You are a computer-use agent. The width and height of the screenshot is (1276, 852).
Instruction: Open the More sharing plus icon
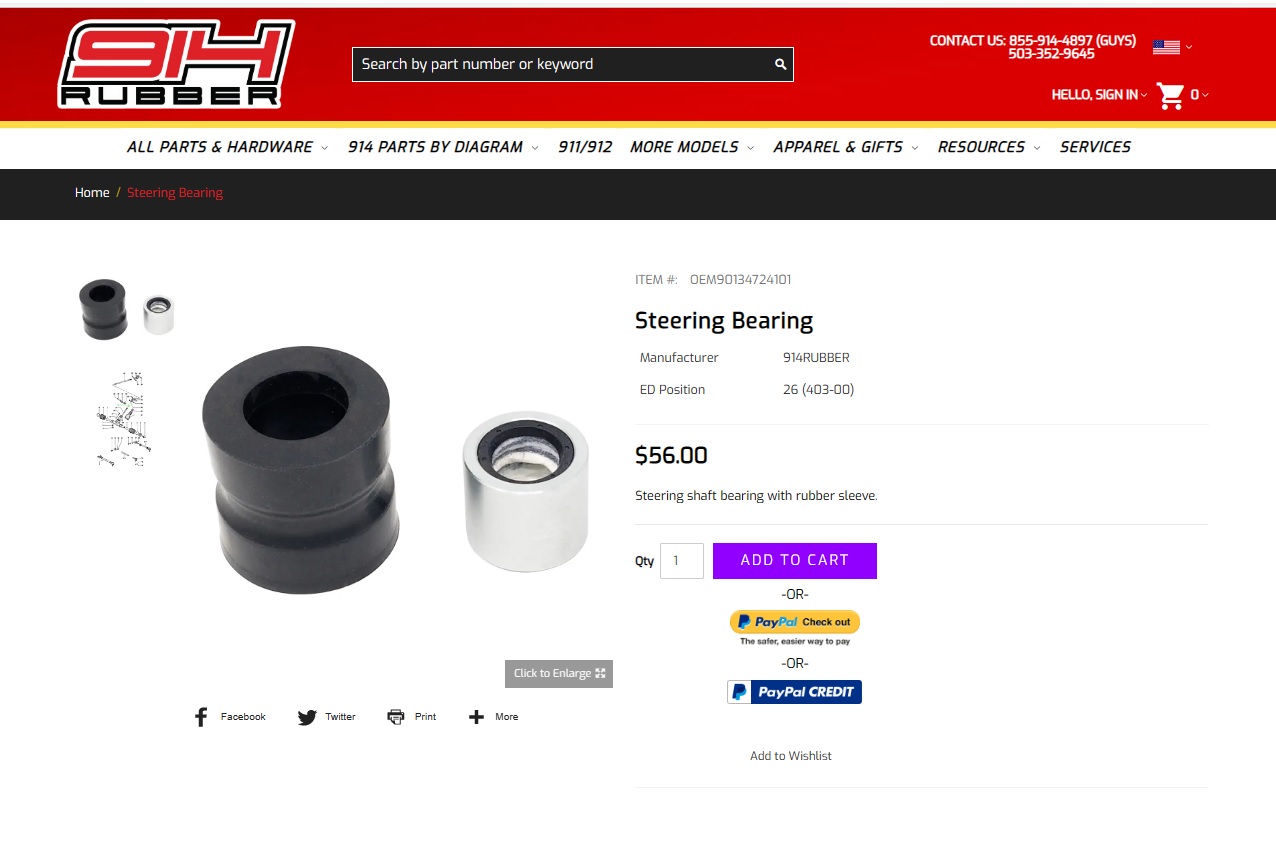tap(476, 717)
